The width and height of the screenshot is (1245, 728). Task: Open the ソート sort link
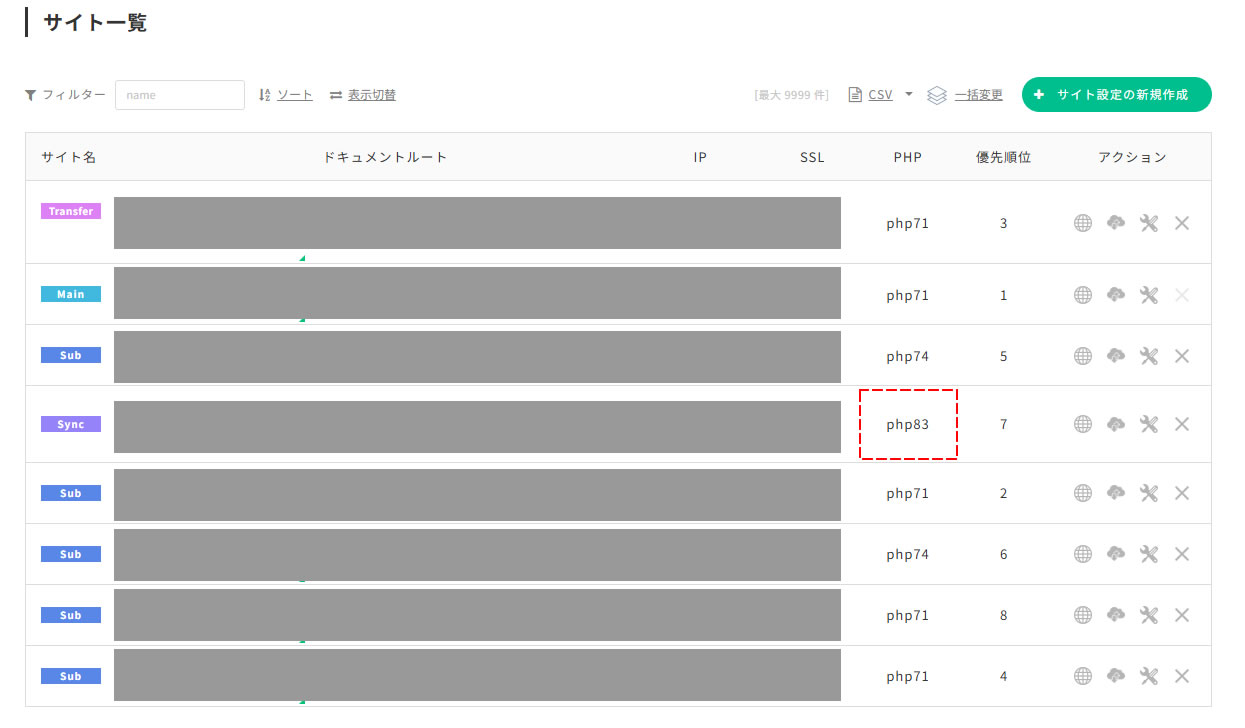coord(295,95)
